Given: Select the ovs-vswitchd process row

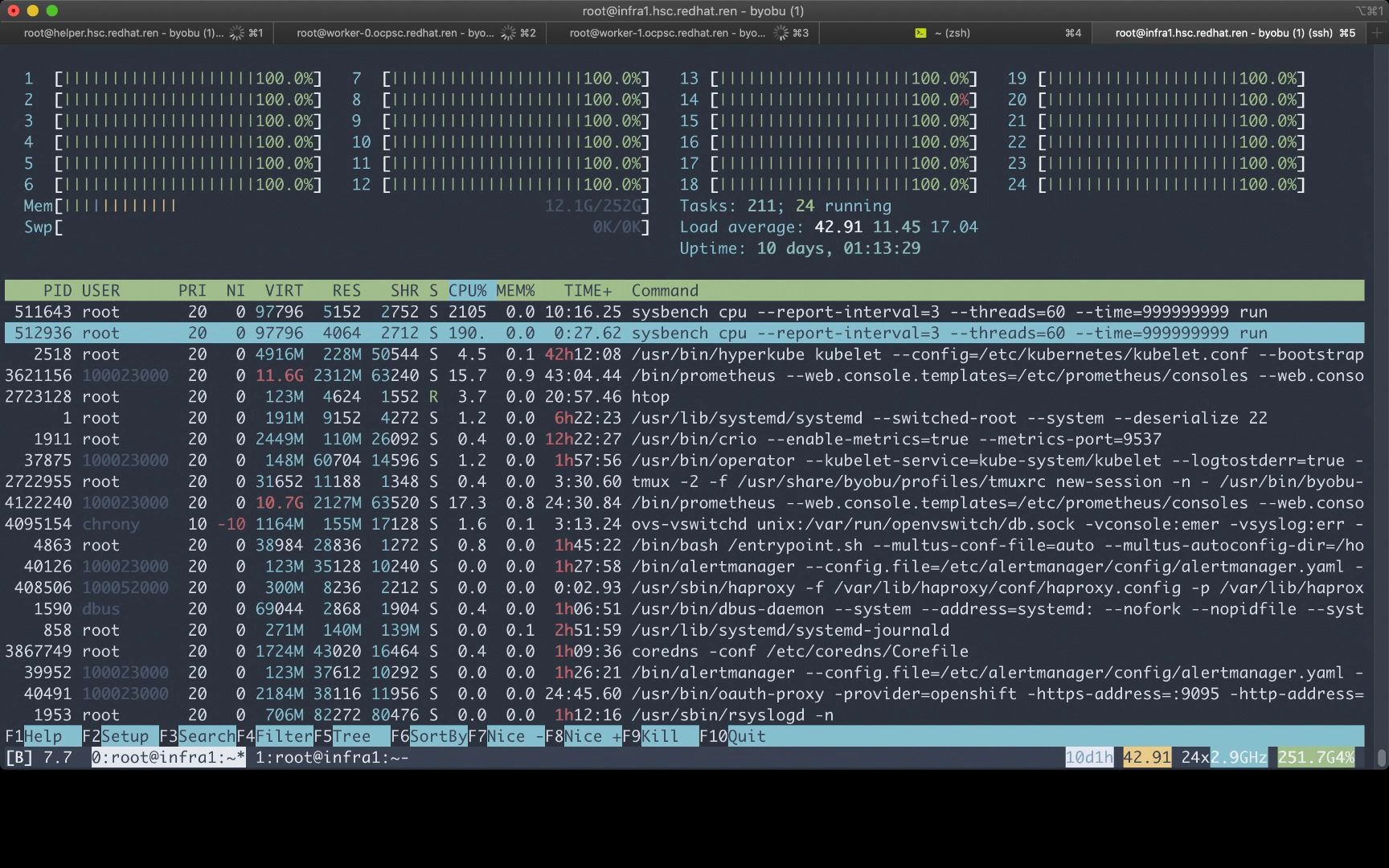Looking at the screenshot, I should [684, 524].
